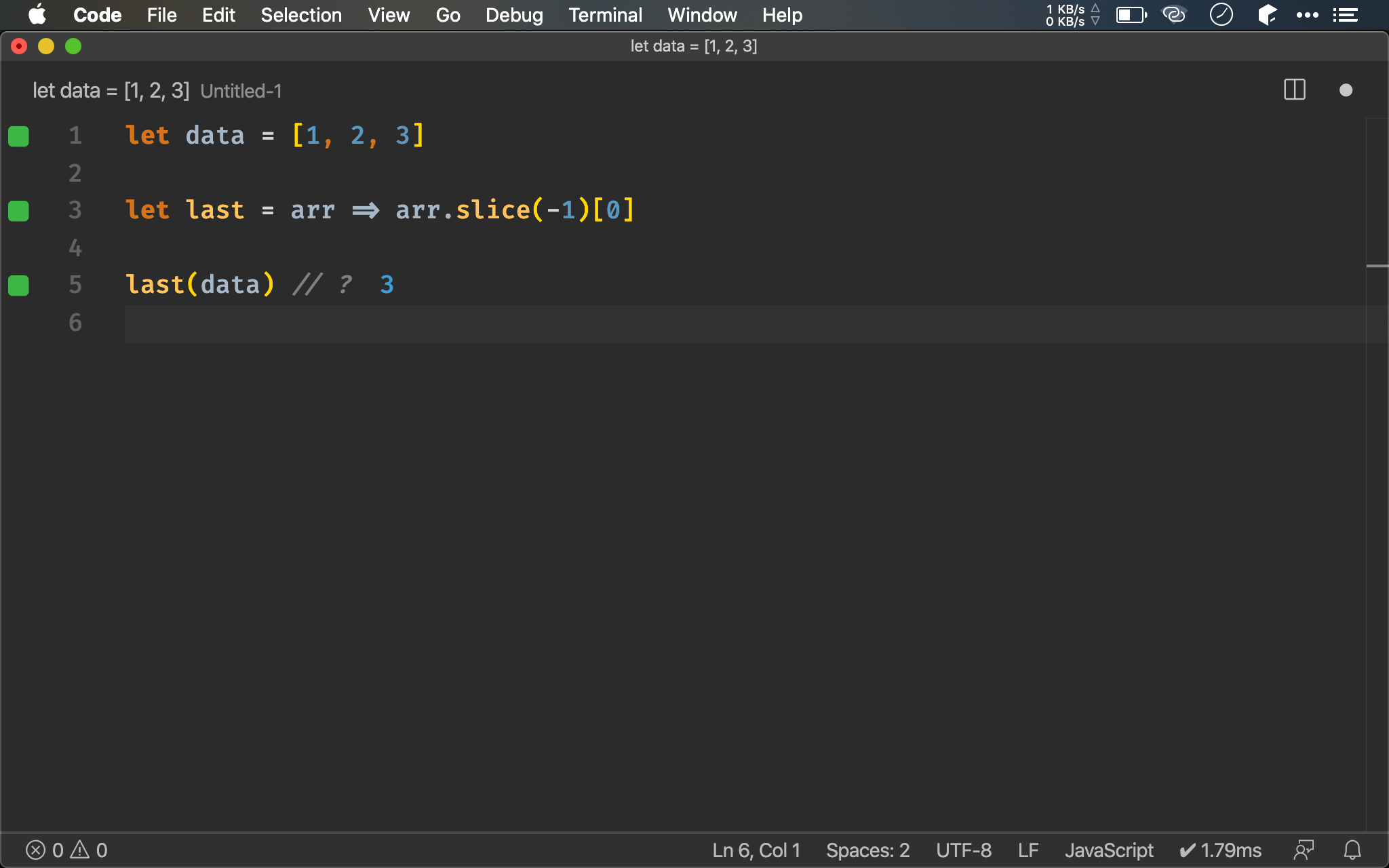Screen dimensions: 1389x868
Task: Click the notifications bell icon
Action: [1352, 850]
